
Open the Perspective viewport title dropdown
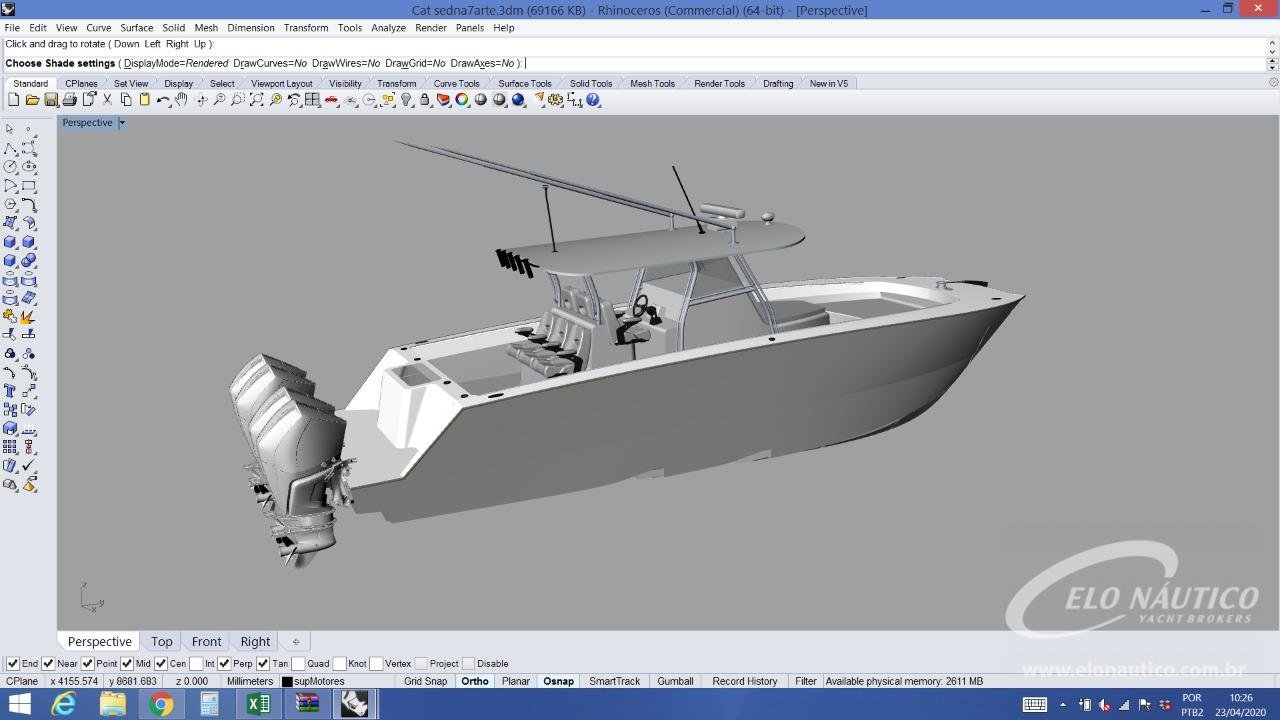point(121,122)
